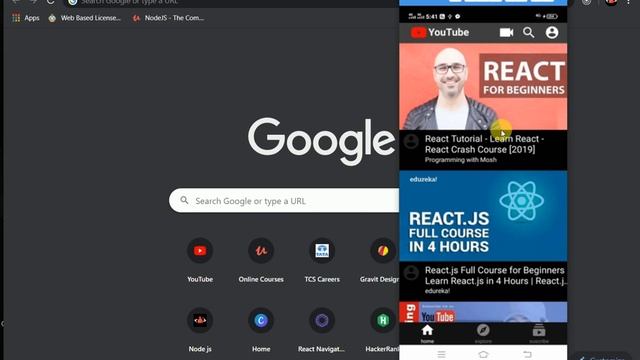The height and width of the screenshot is (360, 640).
Task: Tap the React.js Full Course for Beginners title
Action: point(496,276)
